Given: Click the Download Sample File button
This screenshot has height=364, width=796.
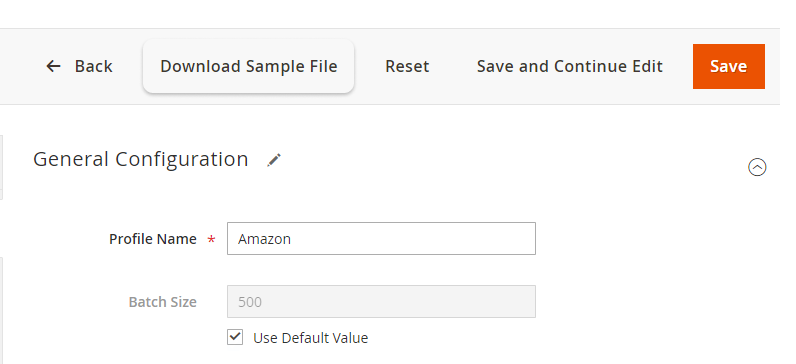Looking at the screenshot, I should coord(248,66).
